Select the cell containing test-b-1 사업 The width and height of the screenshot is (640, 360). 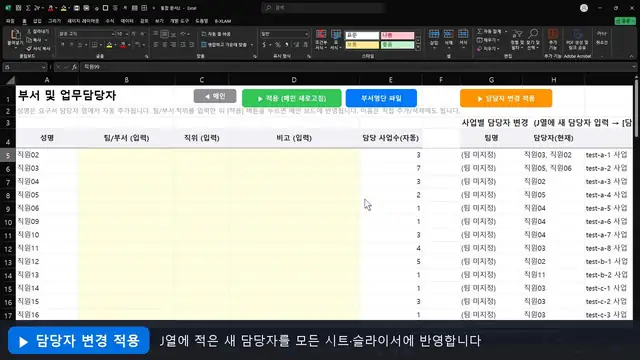(608, 262)
